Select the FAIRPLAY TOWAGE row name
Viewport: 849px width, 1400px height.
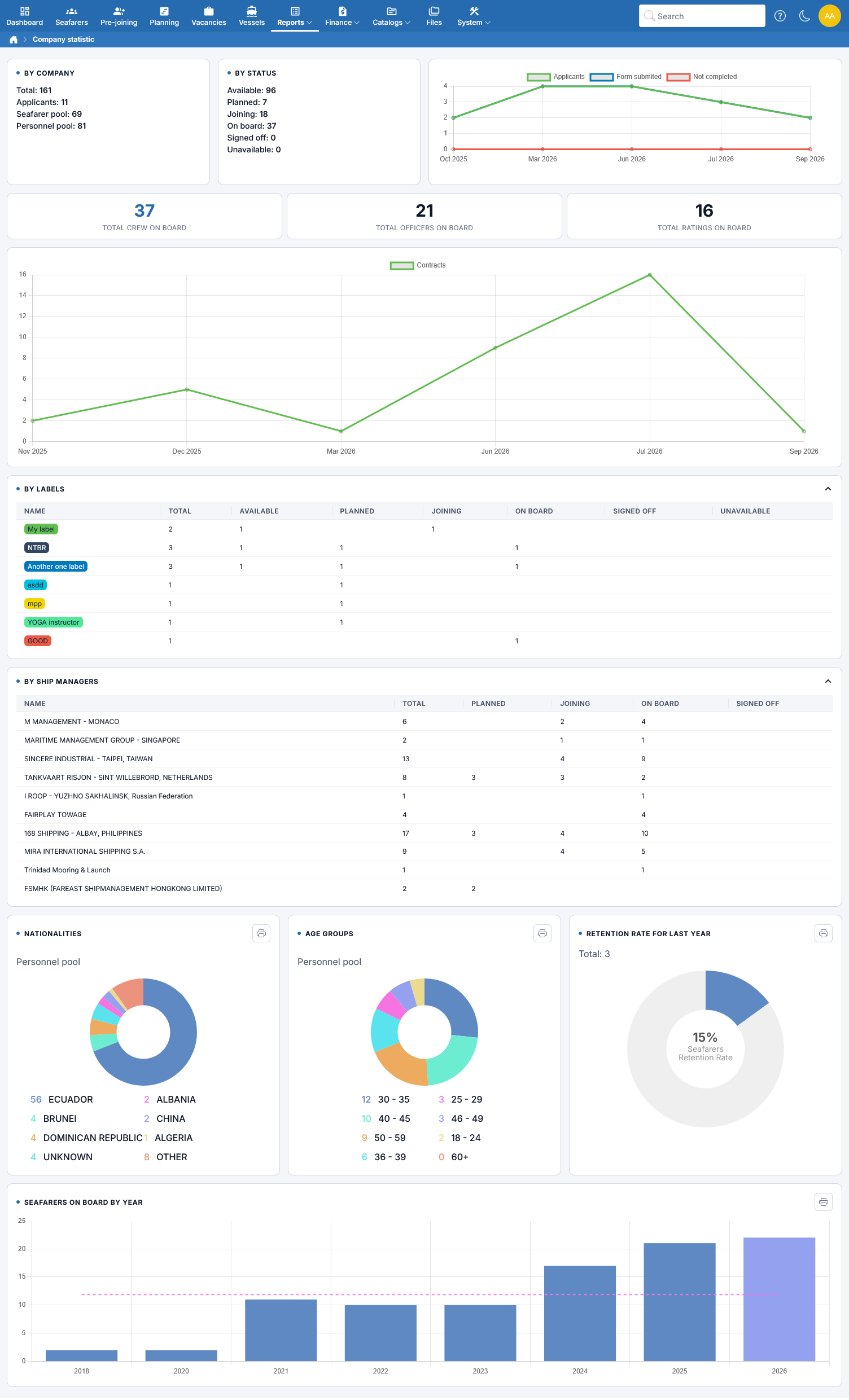point(55,815)
